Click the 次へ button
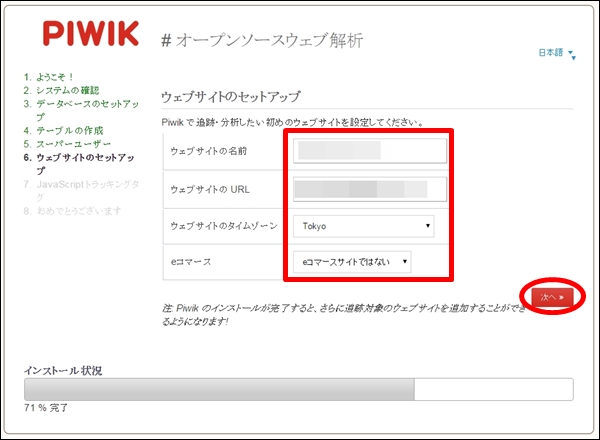Screen dimensions: 600x440 point(552,297)
